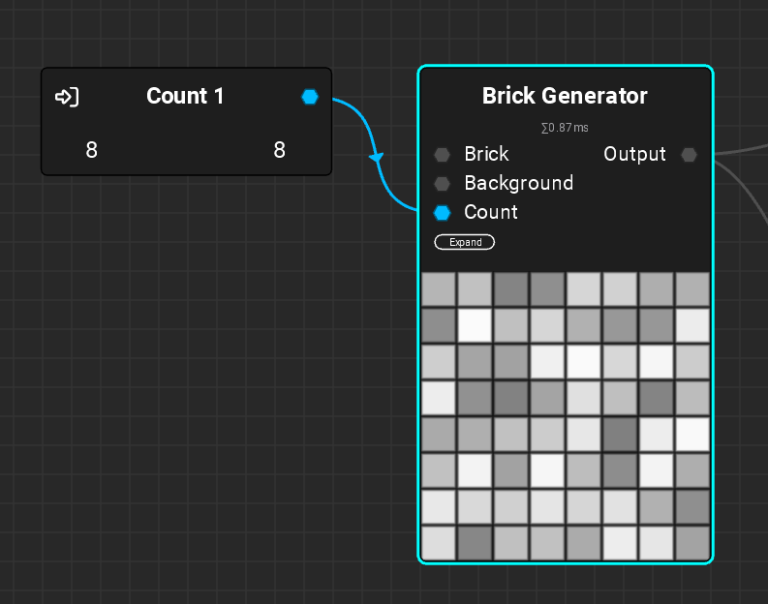Select the Background input port hexagon

pos(442,184)
